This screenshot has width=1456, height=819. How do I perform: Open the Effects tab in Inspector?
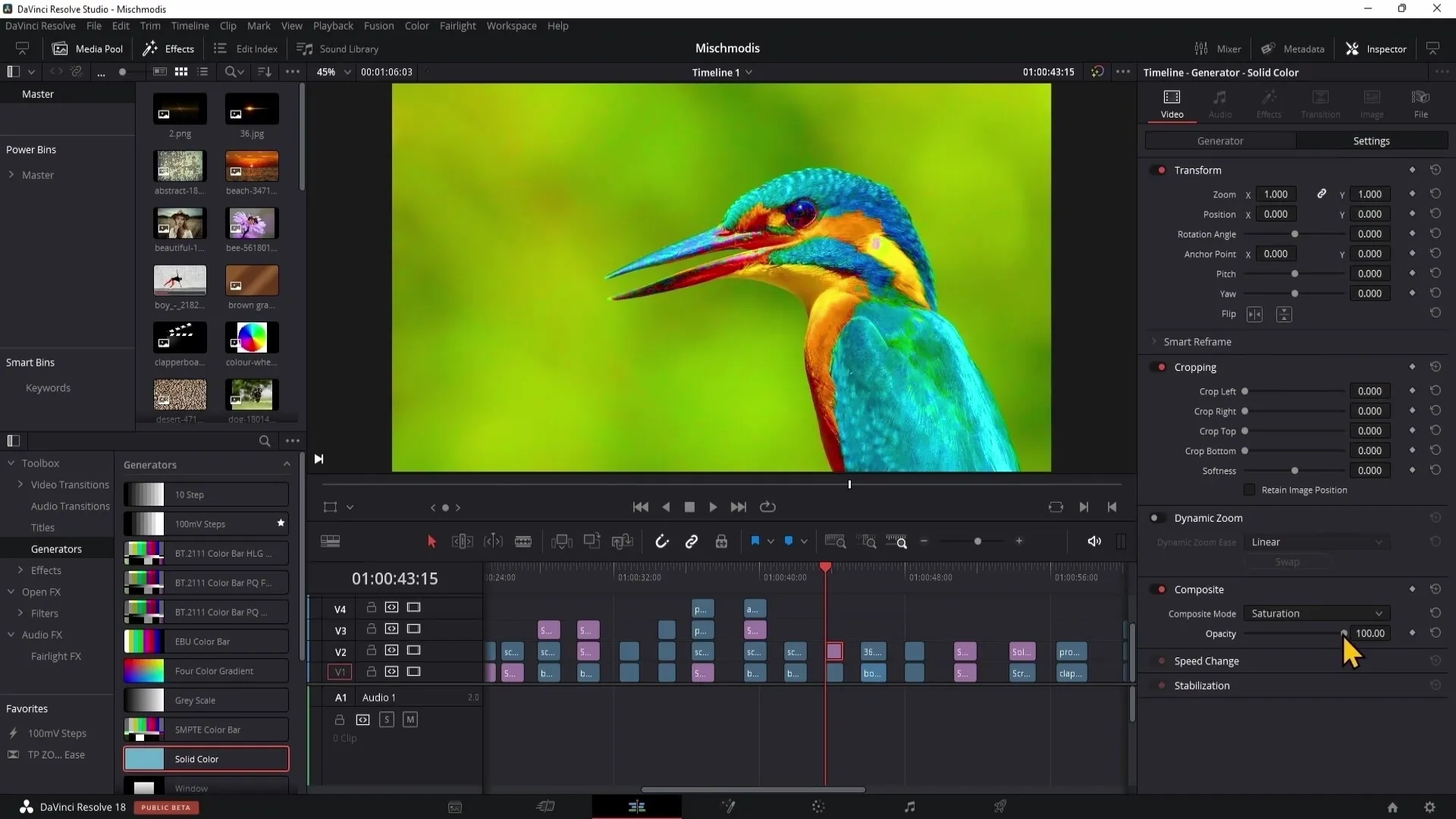pos(1270,103)
